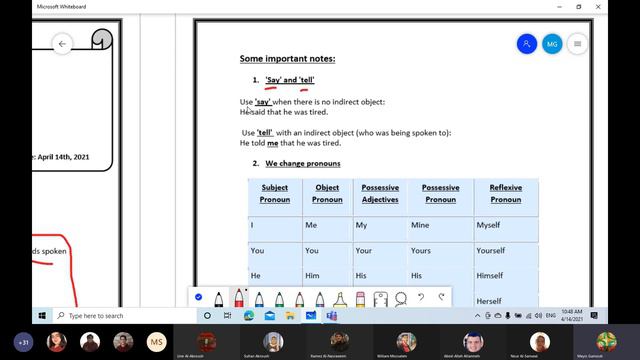Screen dimensions: 640x360
Task: Switch to Microsoft Whiteboard taskbar icon
Action: [x=311, y=316]
